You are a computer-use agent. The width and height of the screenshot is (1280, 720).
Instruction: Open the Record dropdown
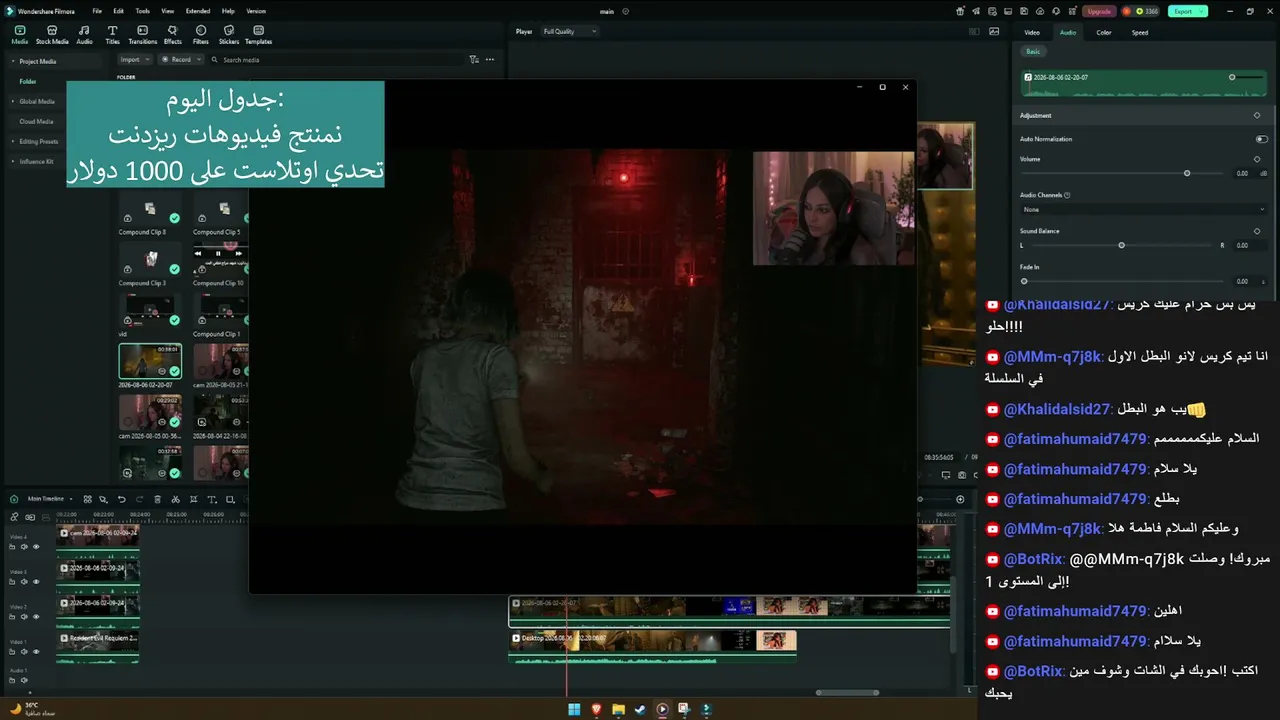[182, 60]
